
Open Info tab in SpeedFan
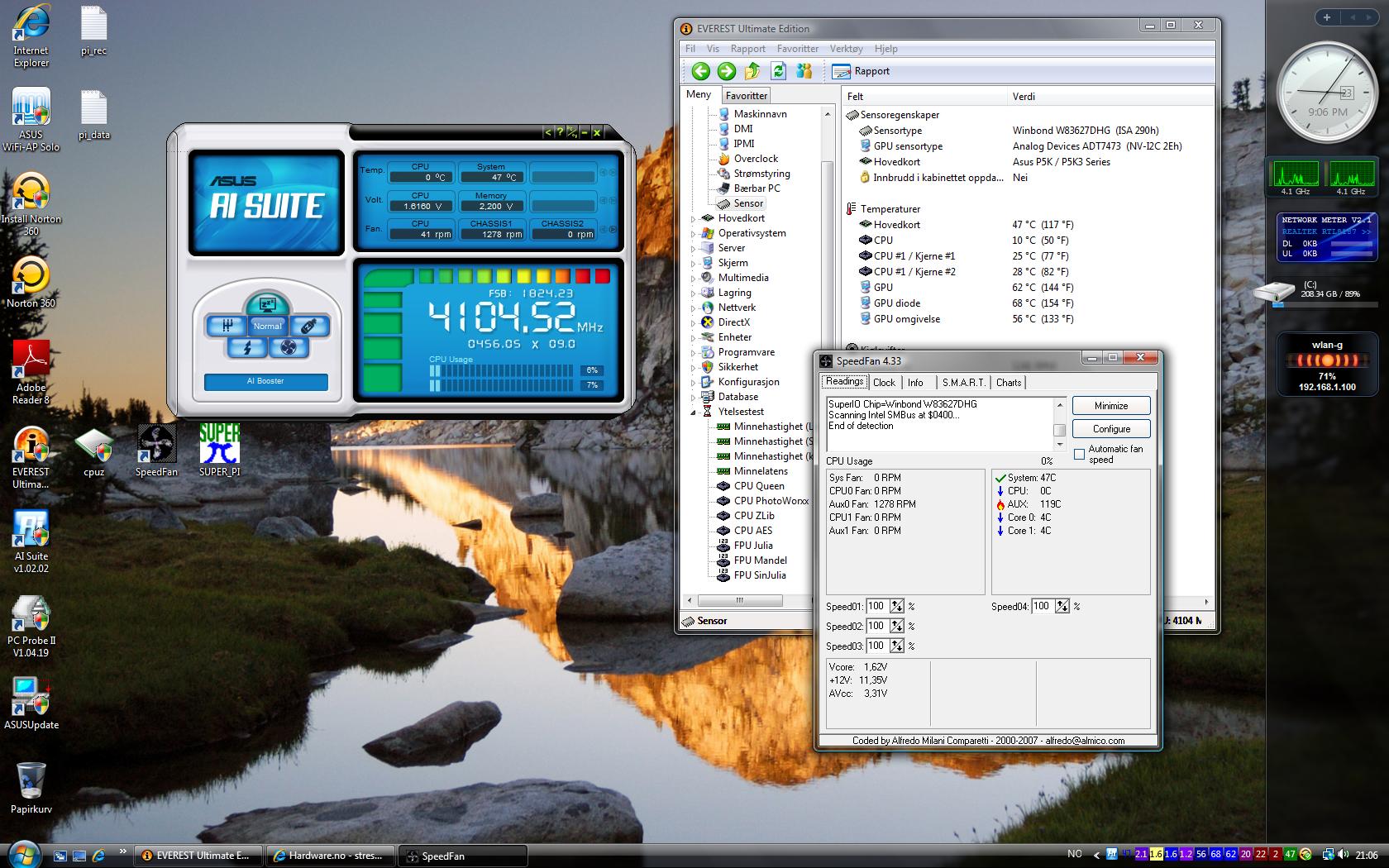915,383
